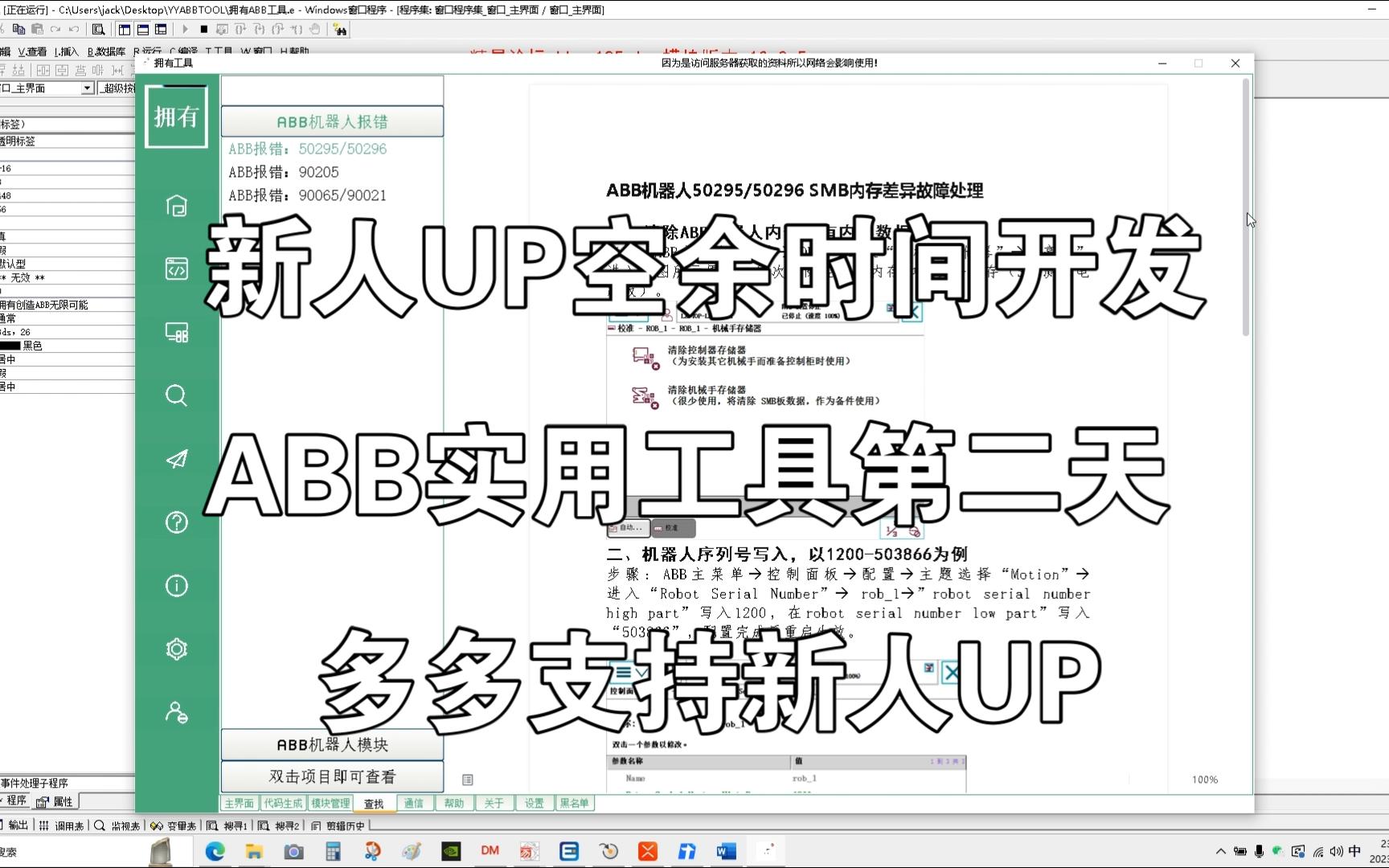Open the 窗口_主界面 combo box dropdown arrow
Viewport: 1389px width, 868px height.
pos(88,88)
